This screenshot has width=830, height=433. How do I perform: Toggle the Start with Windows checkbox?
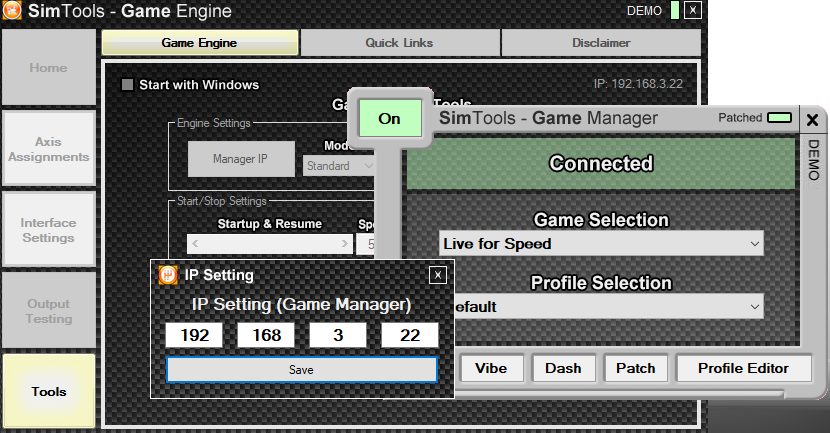[x=127, y=85]
